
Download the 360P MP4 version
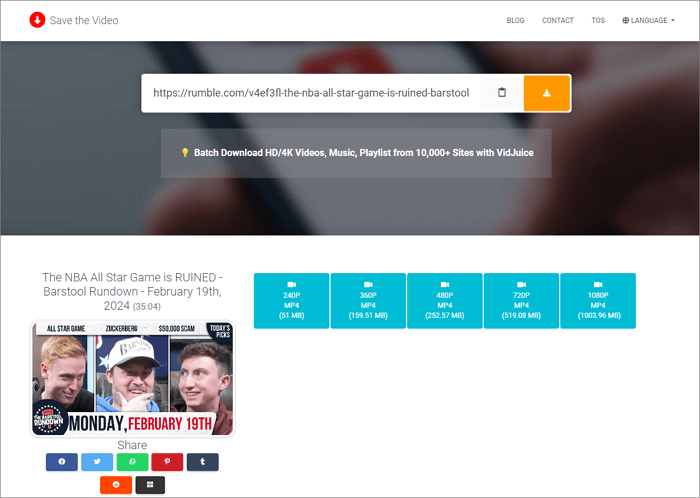[x=368, y=301]
